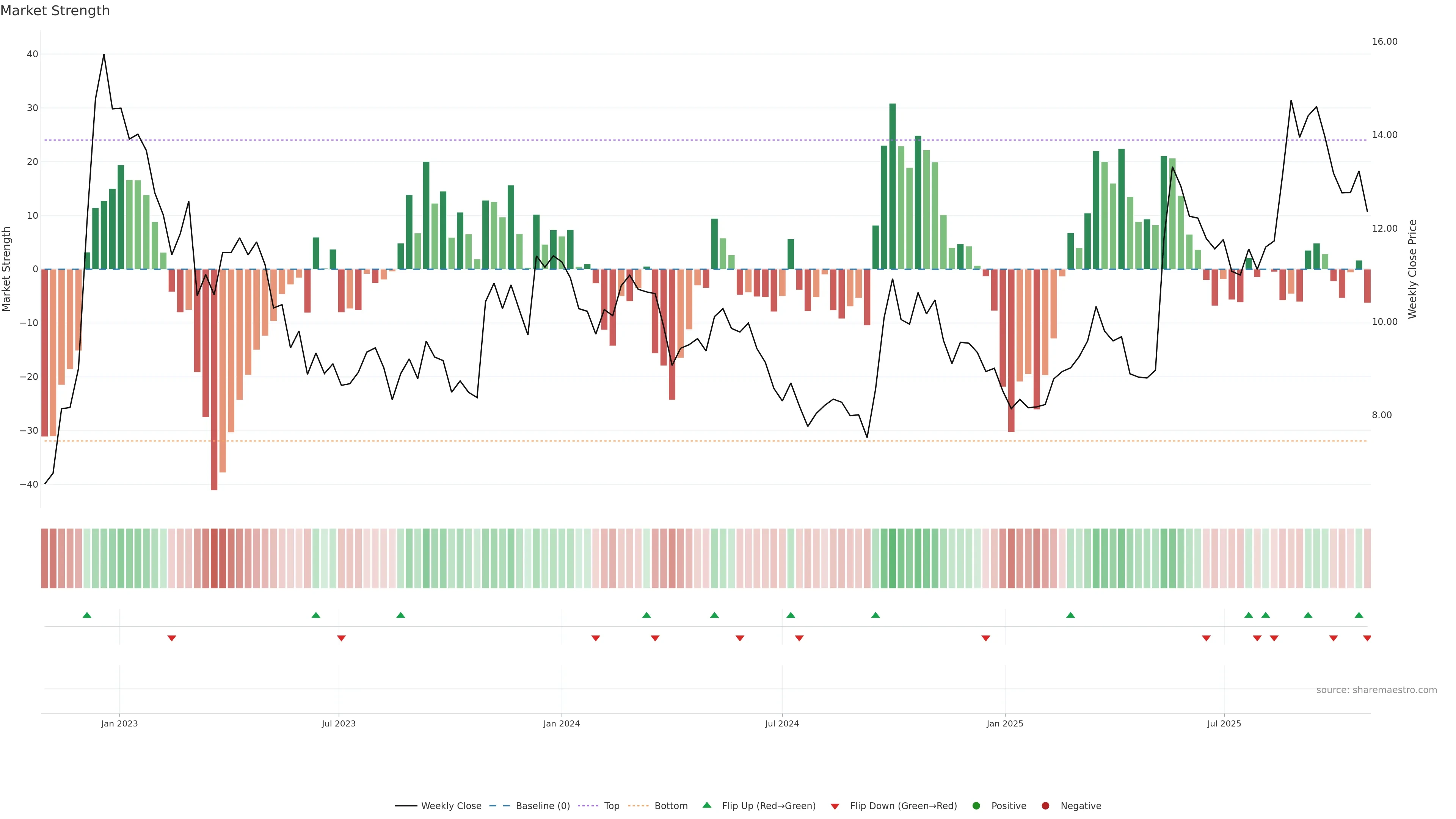Toggle the Top threshold legend entry
1456x819 pixels.
tap(612, 805)
